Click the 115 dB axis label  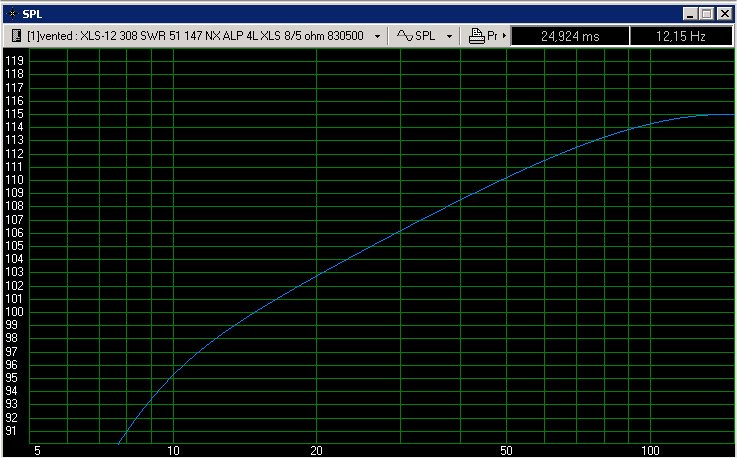(x=14, y=114)
